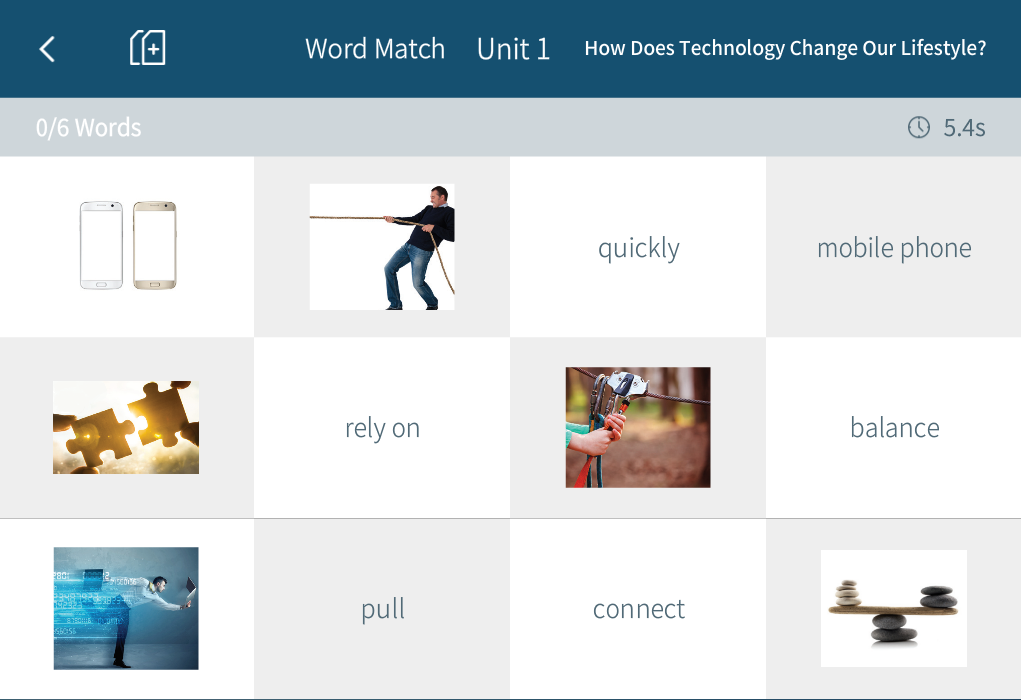Tap the 'quickly' word card

[x=638, y=248]
